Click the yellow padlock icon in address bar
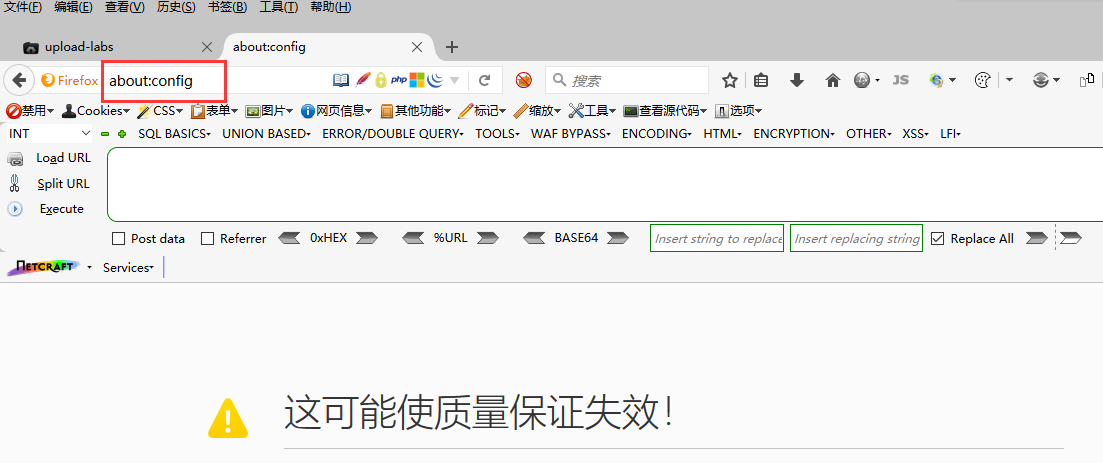The image size is (1103, 463). click(381, 80)
